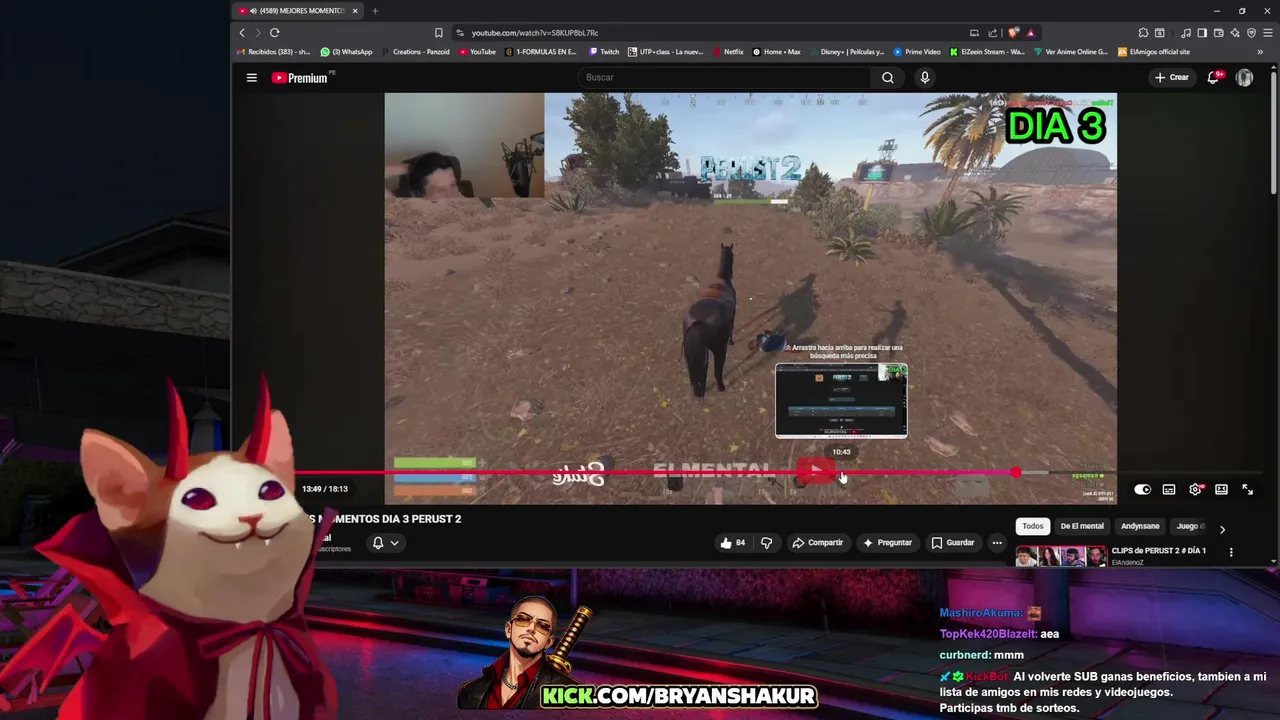Run the search with the magnifier icon

pos(887,77)
